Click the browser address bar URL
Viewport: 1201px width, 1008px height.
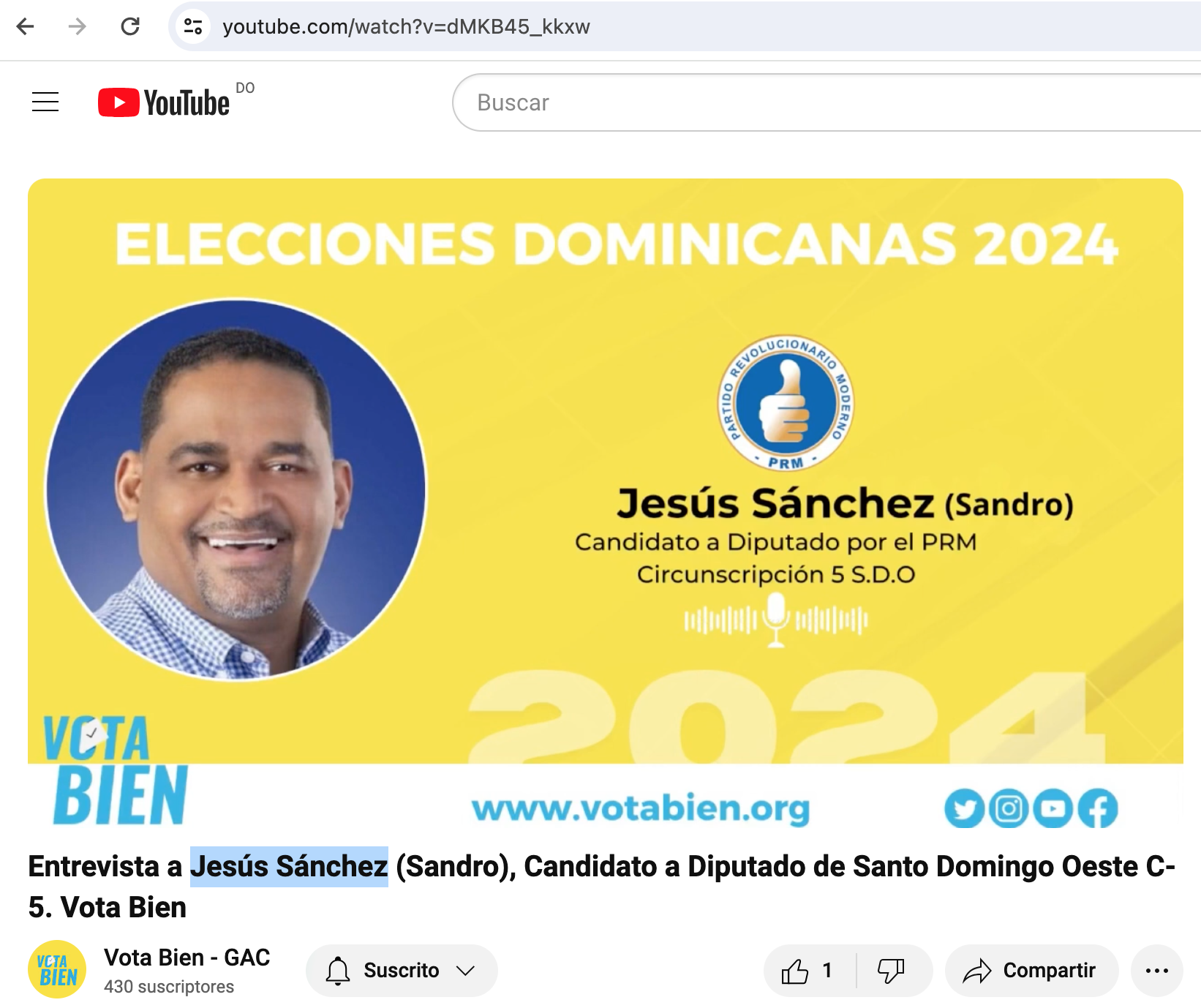(x=406, y=27)
